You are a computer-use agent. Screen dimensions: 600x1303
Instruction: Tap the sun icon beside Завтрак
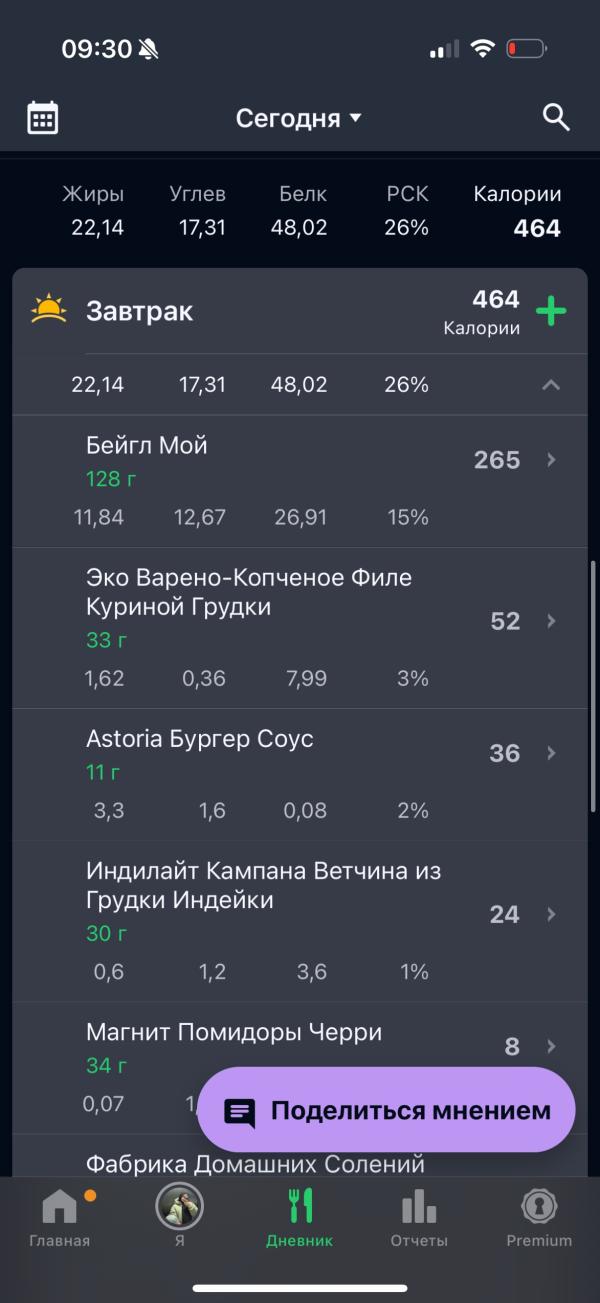click(48, 309)
